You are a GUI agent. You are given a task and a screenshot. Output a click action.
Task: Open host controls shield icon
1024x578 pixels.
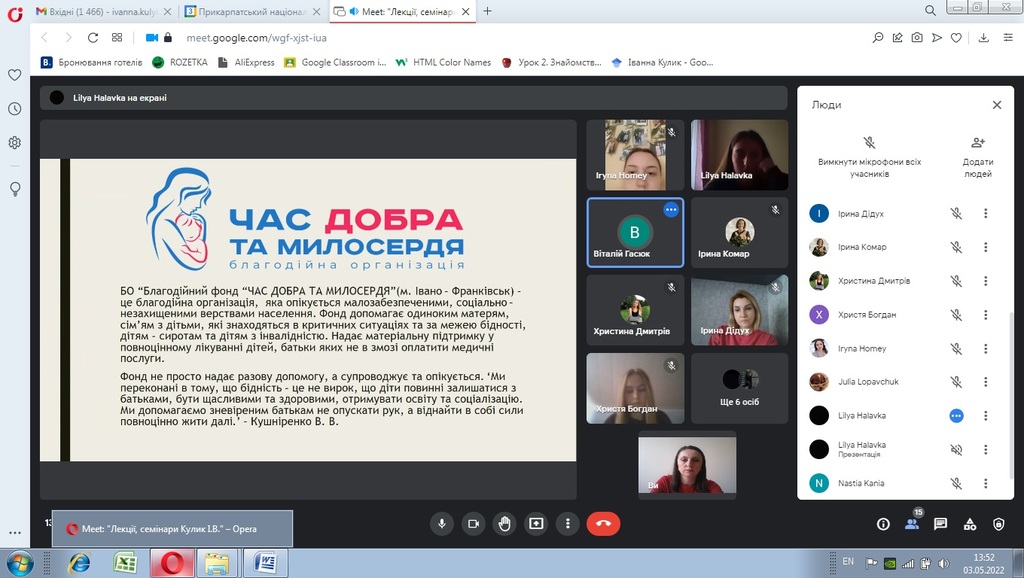tap(998, 524)
